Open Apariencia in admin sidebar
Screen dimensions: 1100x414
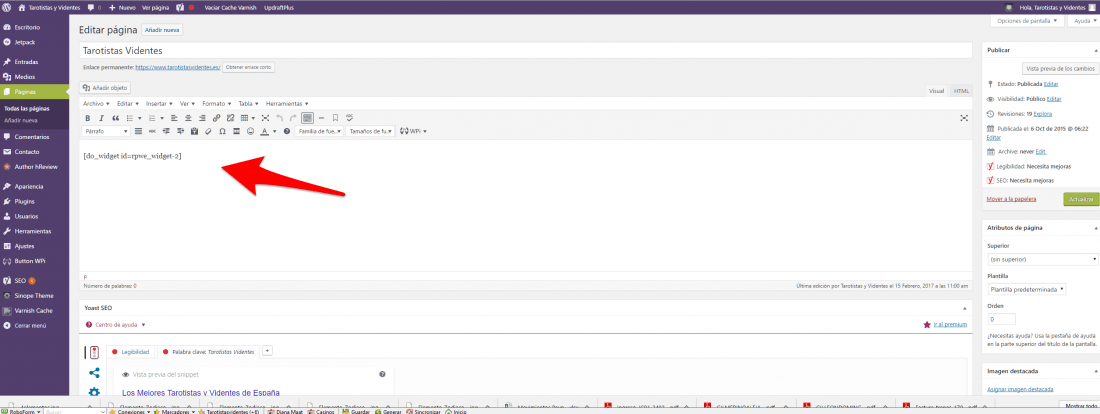point(28,187)
